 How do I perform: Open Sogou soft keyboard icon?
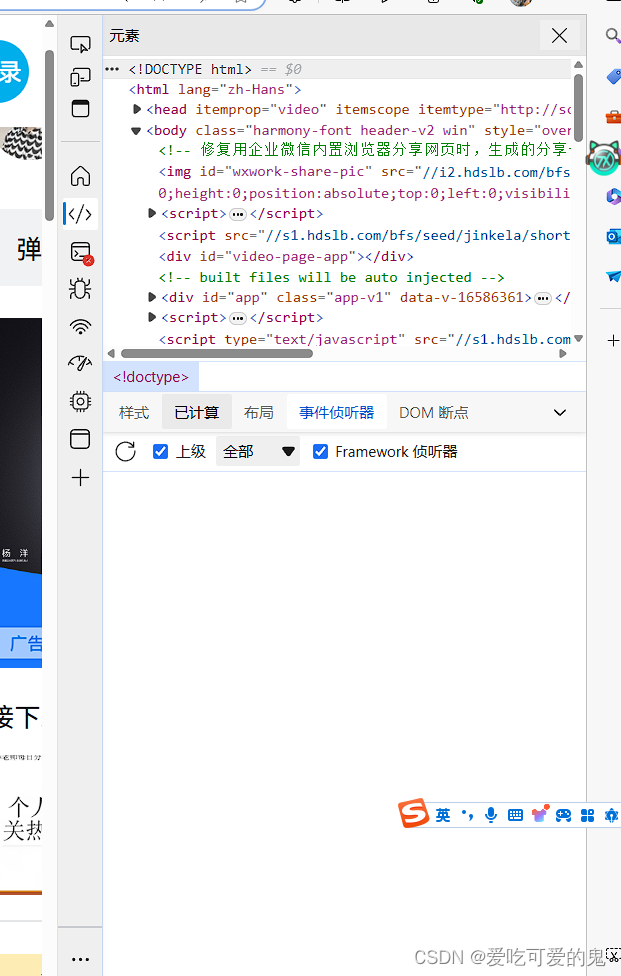point(515,815)
